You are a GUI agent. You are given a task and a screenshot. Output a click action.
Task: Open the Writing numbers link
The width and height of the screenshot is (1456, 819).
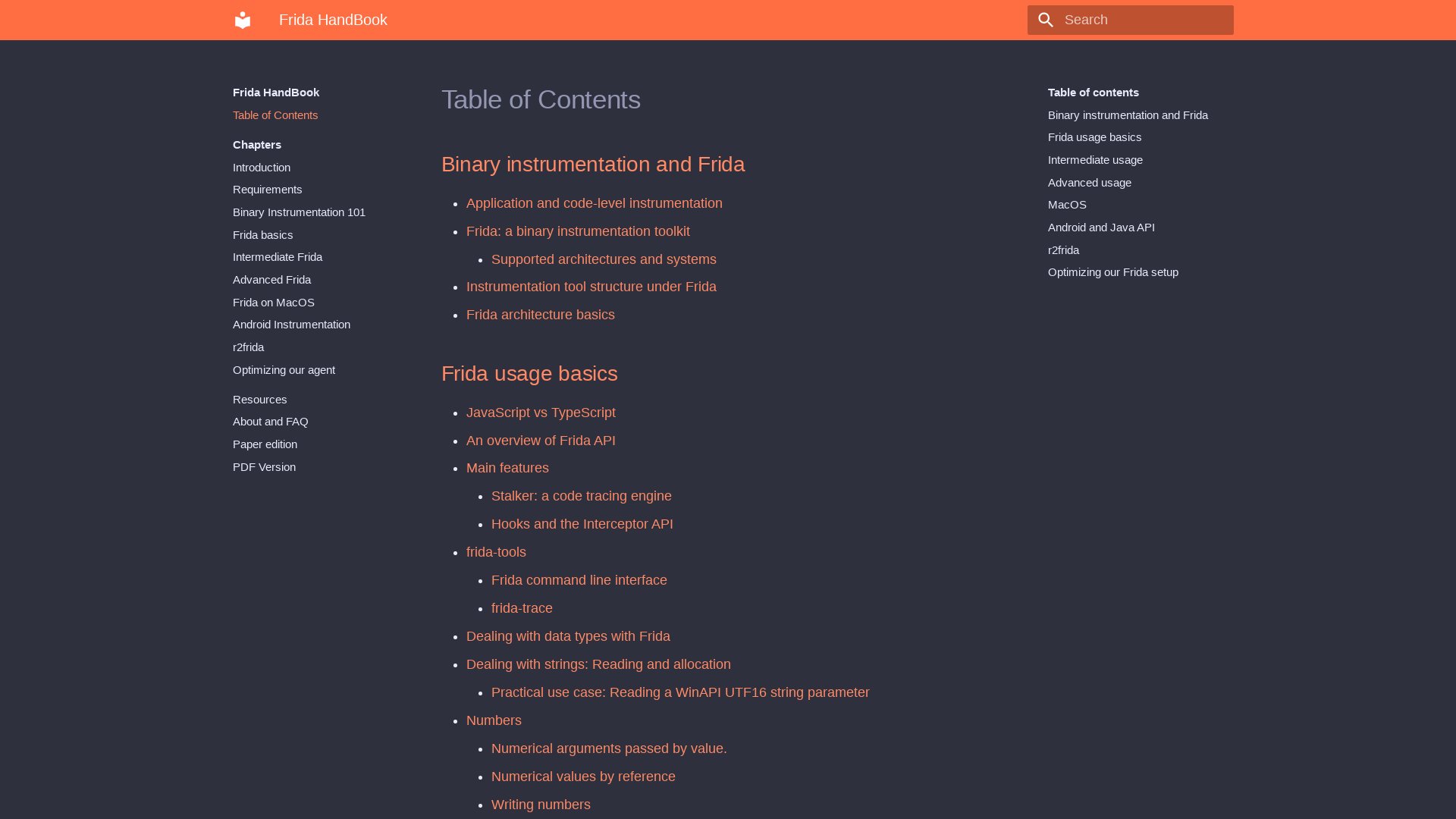point(541,805)
